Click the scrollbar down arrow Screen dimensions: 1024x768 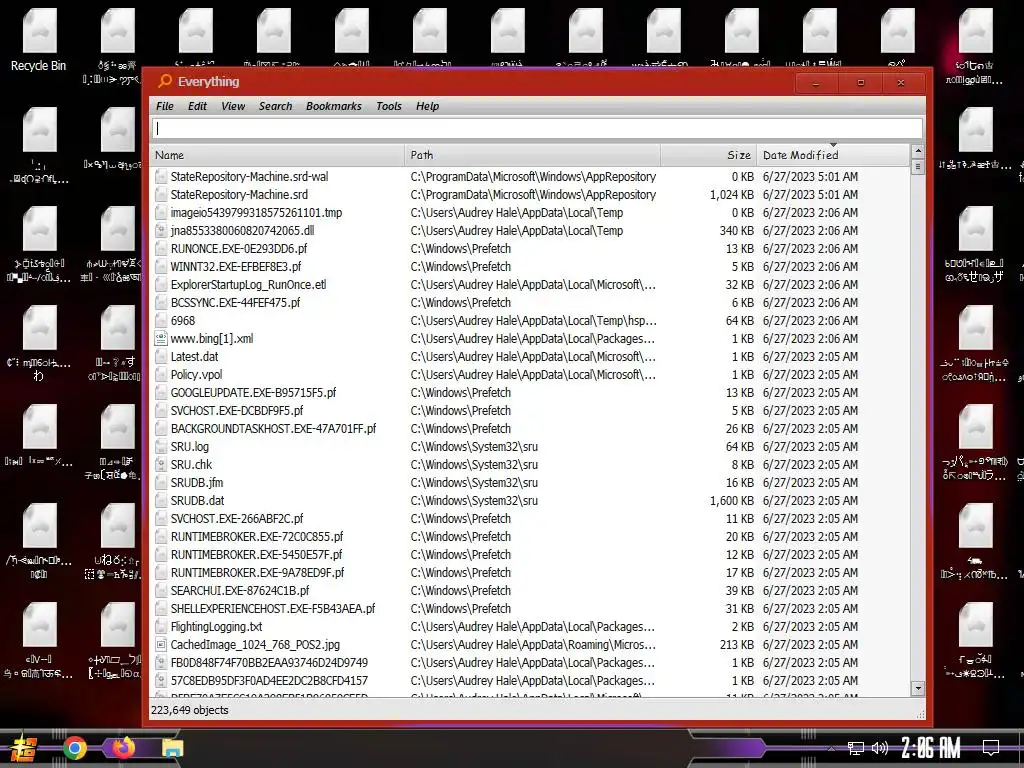pyautogui.click(x=918, y=688)
